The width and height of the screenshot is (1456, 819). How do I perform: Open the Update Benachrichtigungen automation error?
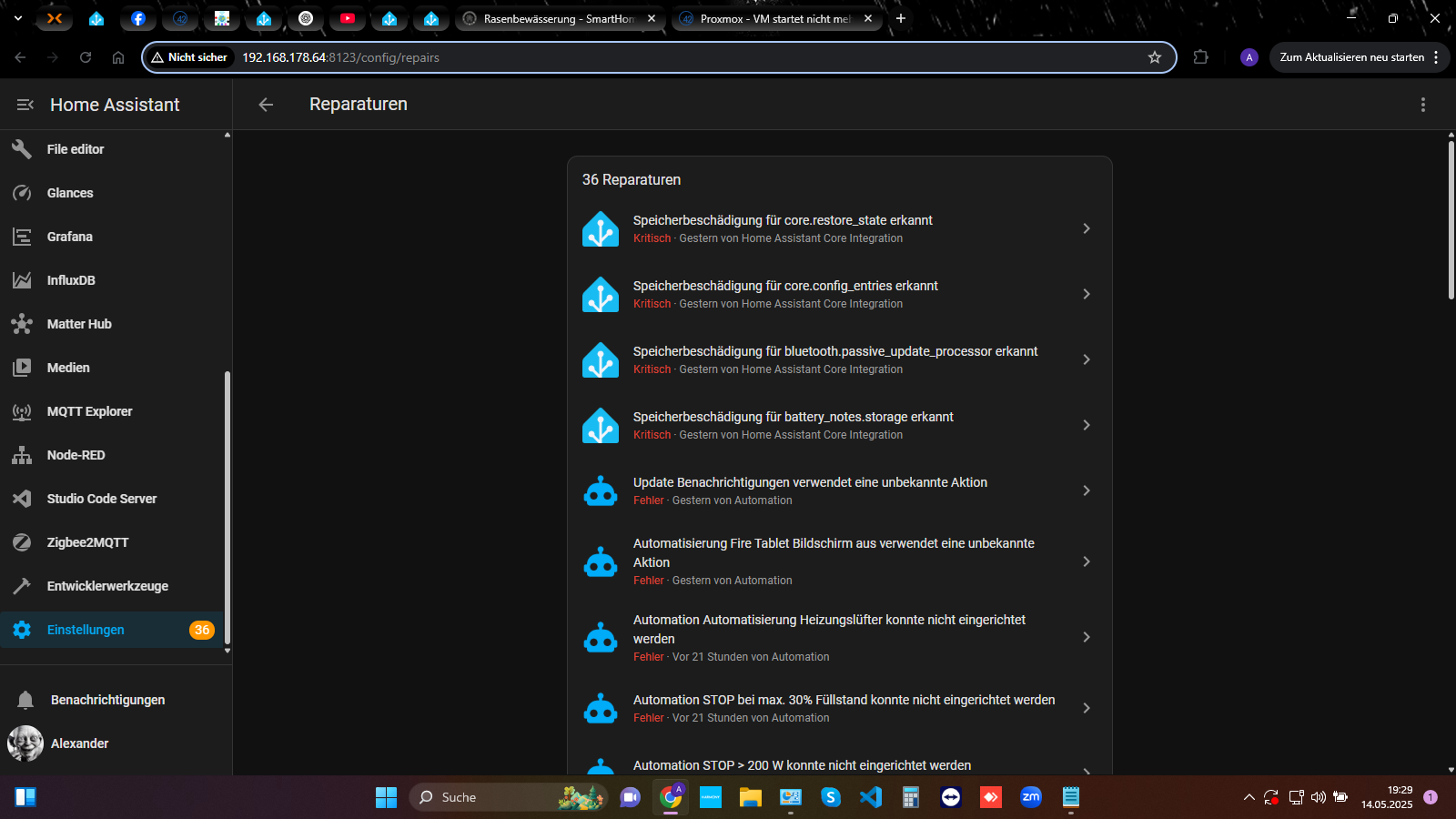click(x=810, y=490)
